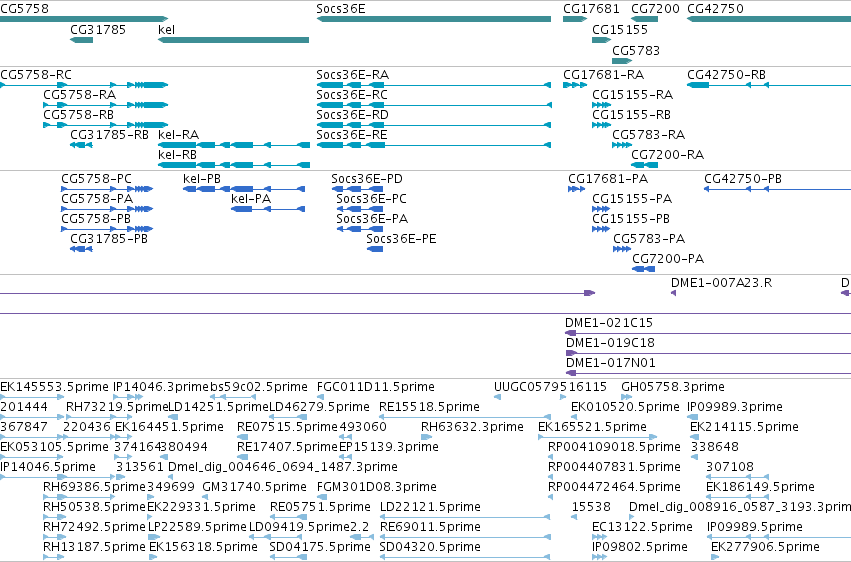Open the kel-PA coding sequence
851x562 pixels.
click(x=268, y=209)
